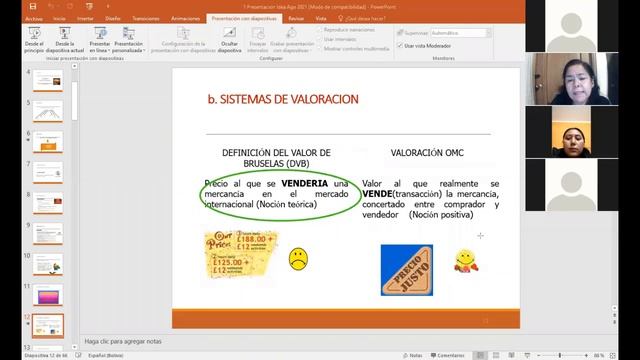Switch to the Vista tab
640x360 pixels.
point(321,18)
